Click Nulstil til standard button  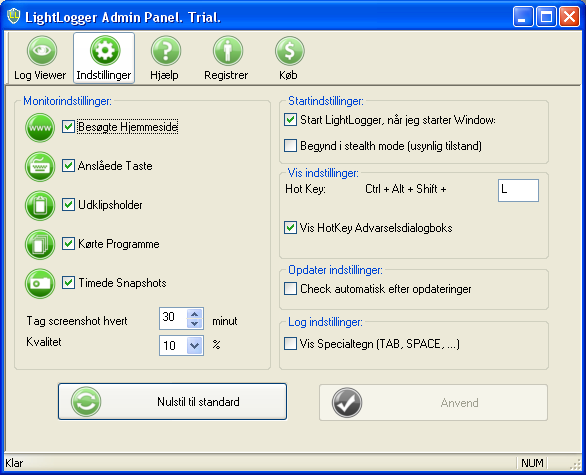click(172, 402)
